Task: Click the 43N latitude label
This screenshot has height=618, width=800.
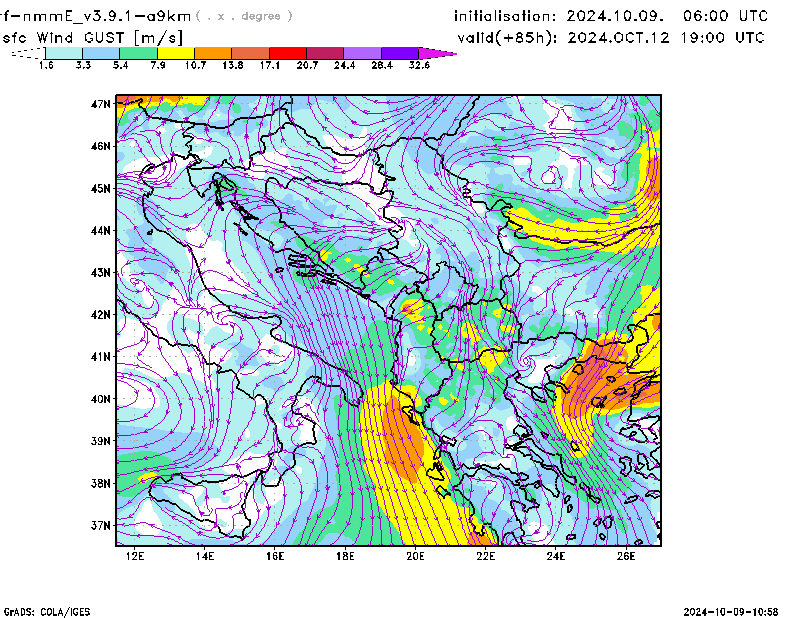Action: 101,273
